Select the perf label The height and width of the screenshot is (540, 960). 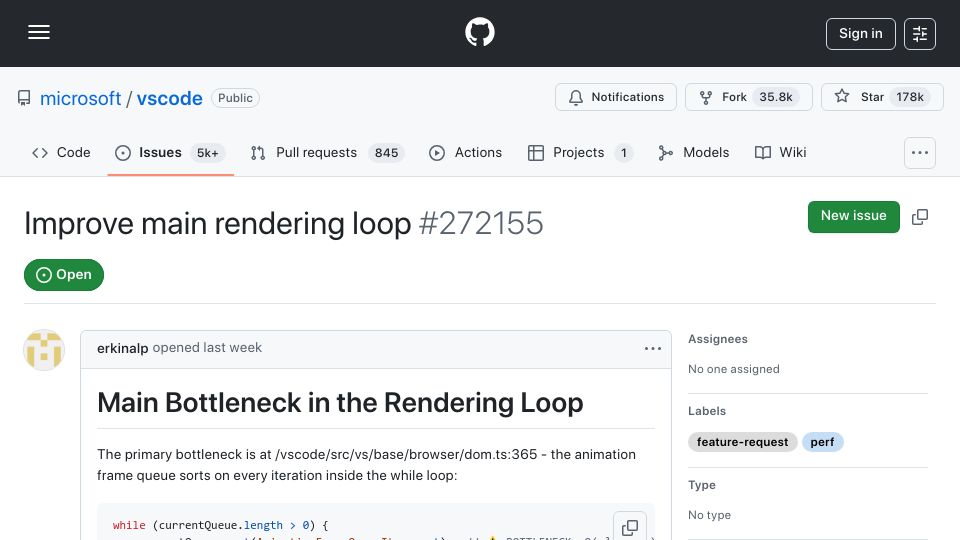(x=822, y=442)
